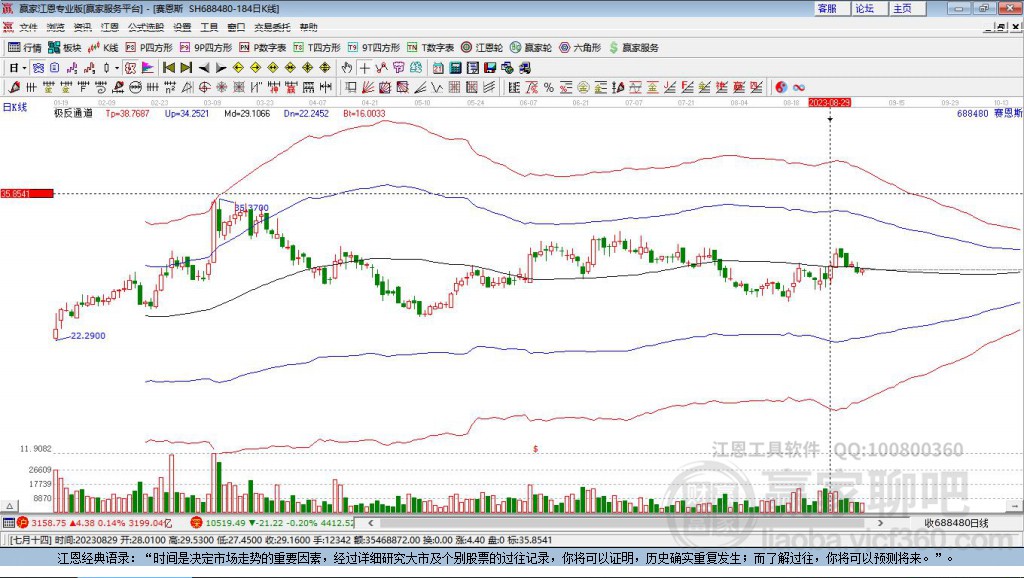This screenshot has width=1024, height=578.
Task: Switch to K线 chart view
Action: [103, 48]
